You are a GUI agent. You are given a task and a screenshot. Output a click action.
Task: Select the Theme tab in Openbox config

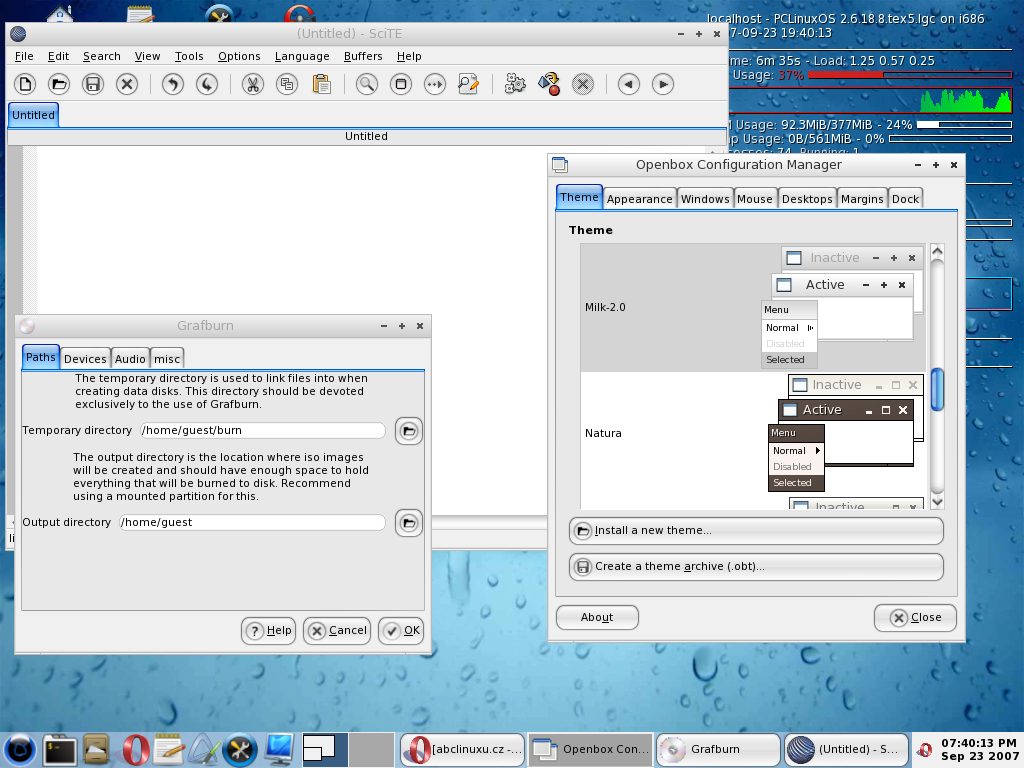coord(579,197)
